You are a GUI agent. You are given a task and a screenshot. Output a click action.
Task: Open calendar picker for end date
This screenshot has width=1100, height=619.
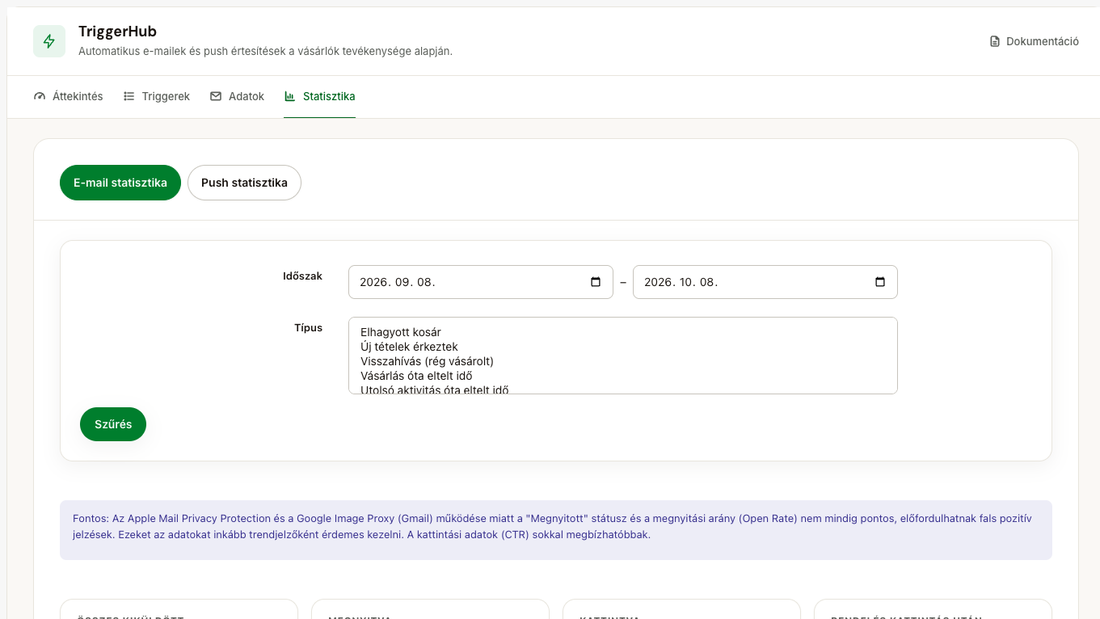coord(880,282)
